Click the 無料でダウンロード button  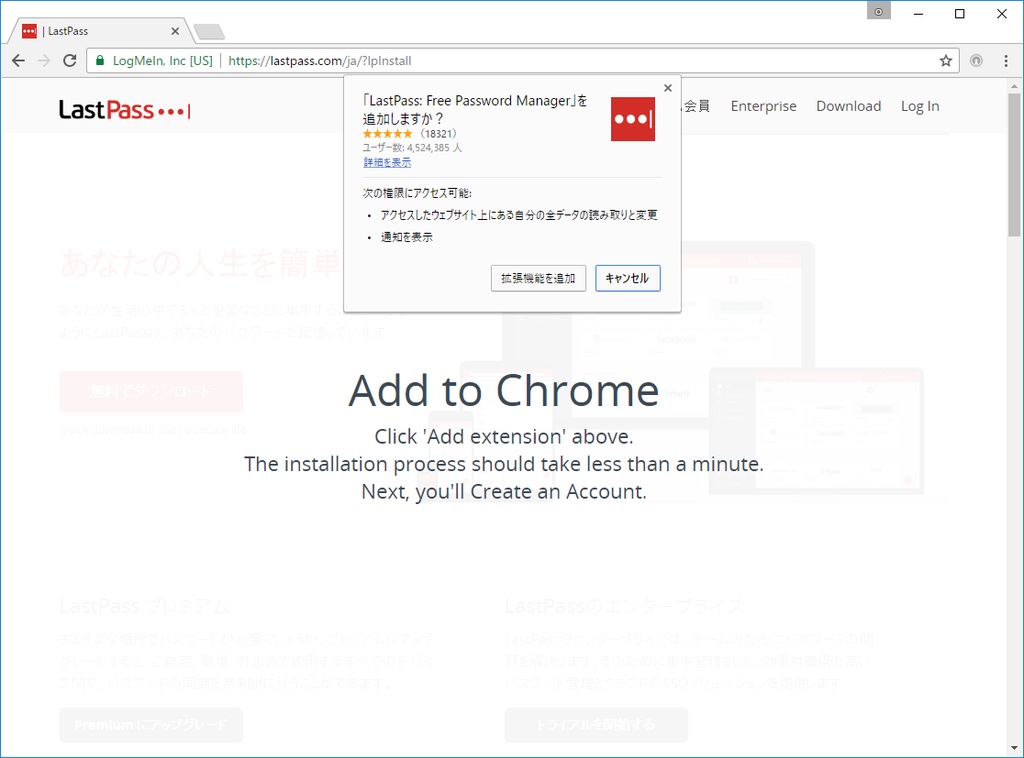(152, 391)
